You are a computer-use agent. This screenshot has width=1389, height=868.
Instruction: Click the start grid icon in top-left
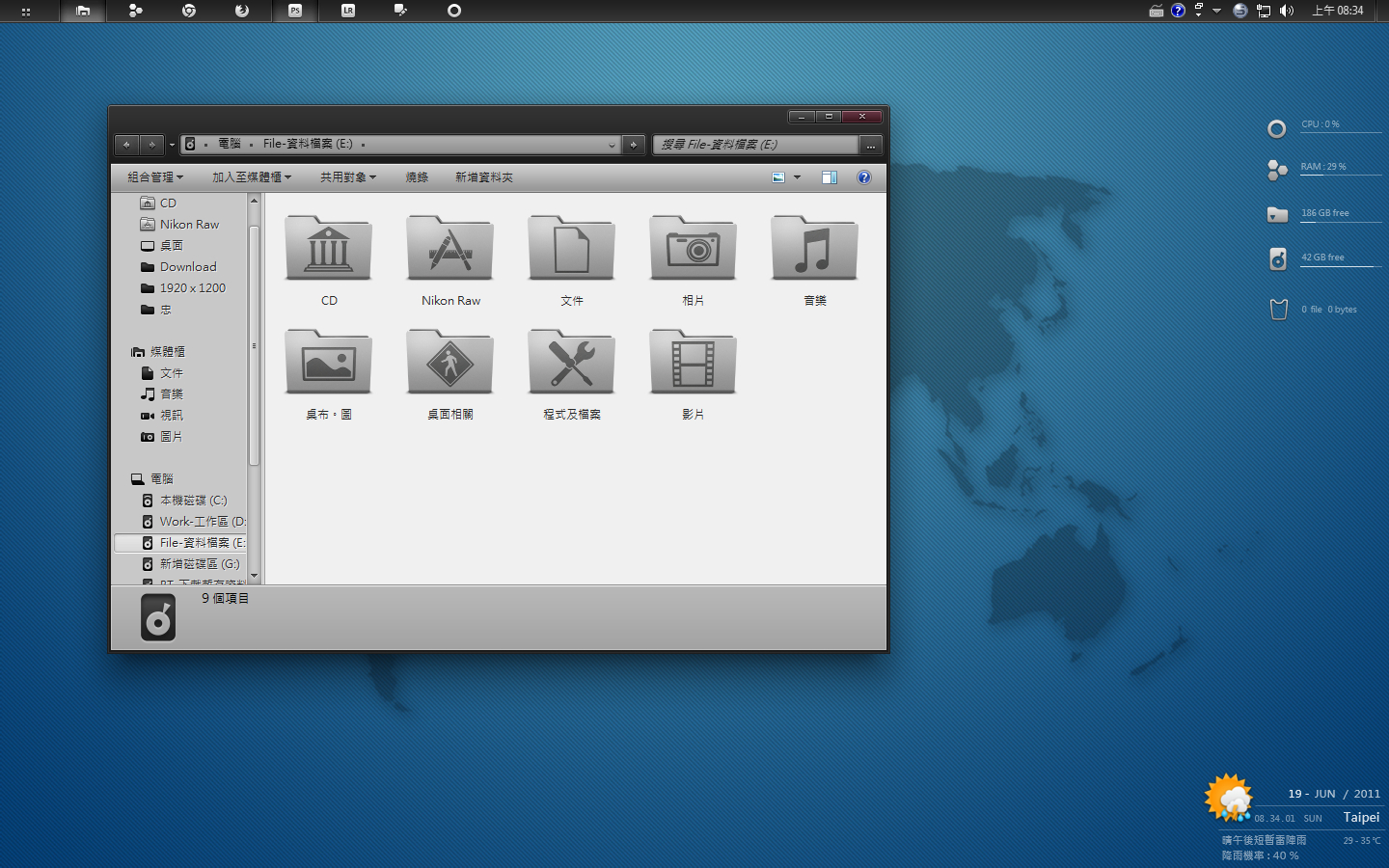click(25, 12)
